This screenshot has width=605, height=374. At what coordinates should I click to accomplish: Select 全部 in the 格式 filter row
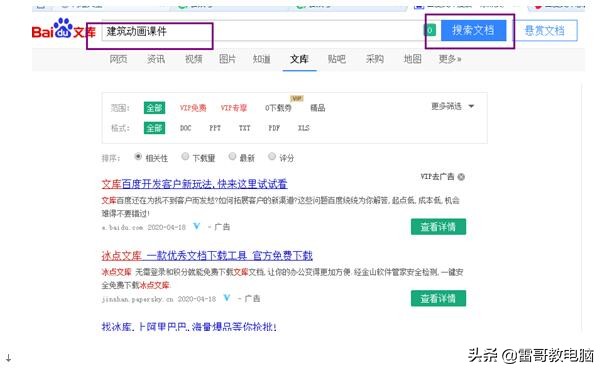click(154, 128)
